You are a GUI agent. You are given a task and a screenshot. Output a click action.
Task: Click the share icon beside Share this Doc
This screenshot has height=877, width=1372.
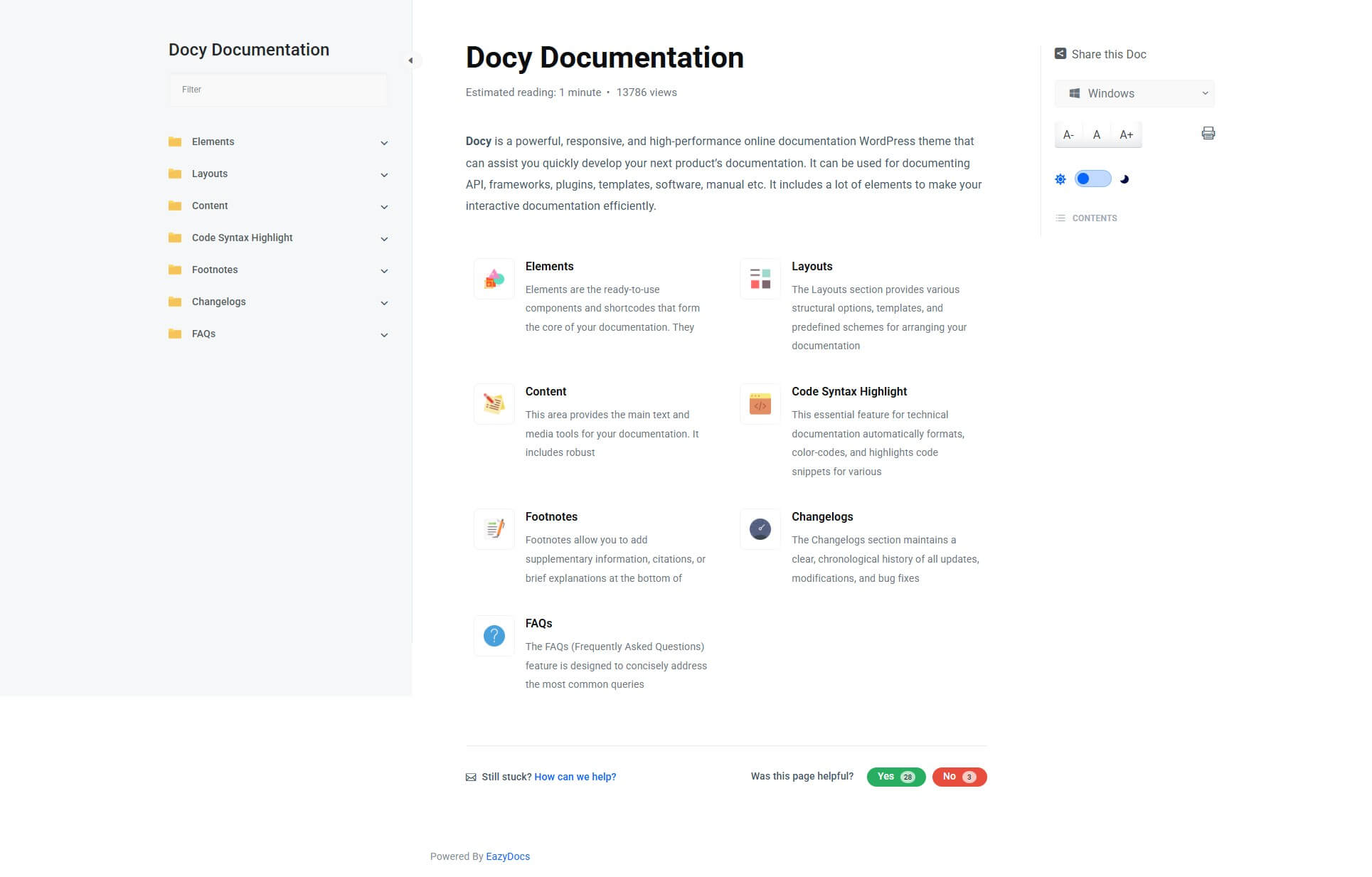(1060, 53)
